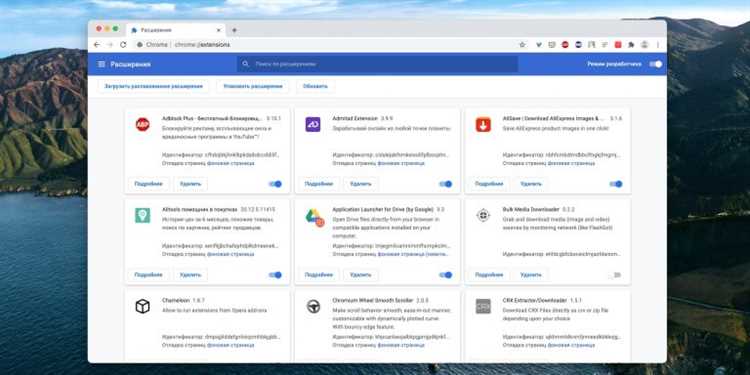
Task: Click the magnifier icon in the search bar
Action: [x=246, y=64]
